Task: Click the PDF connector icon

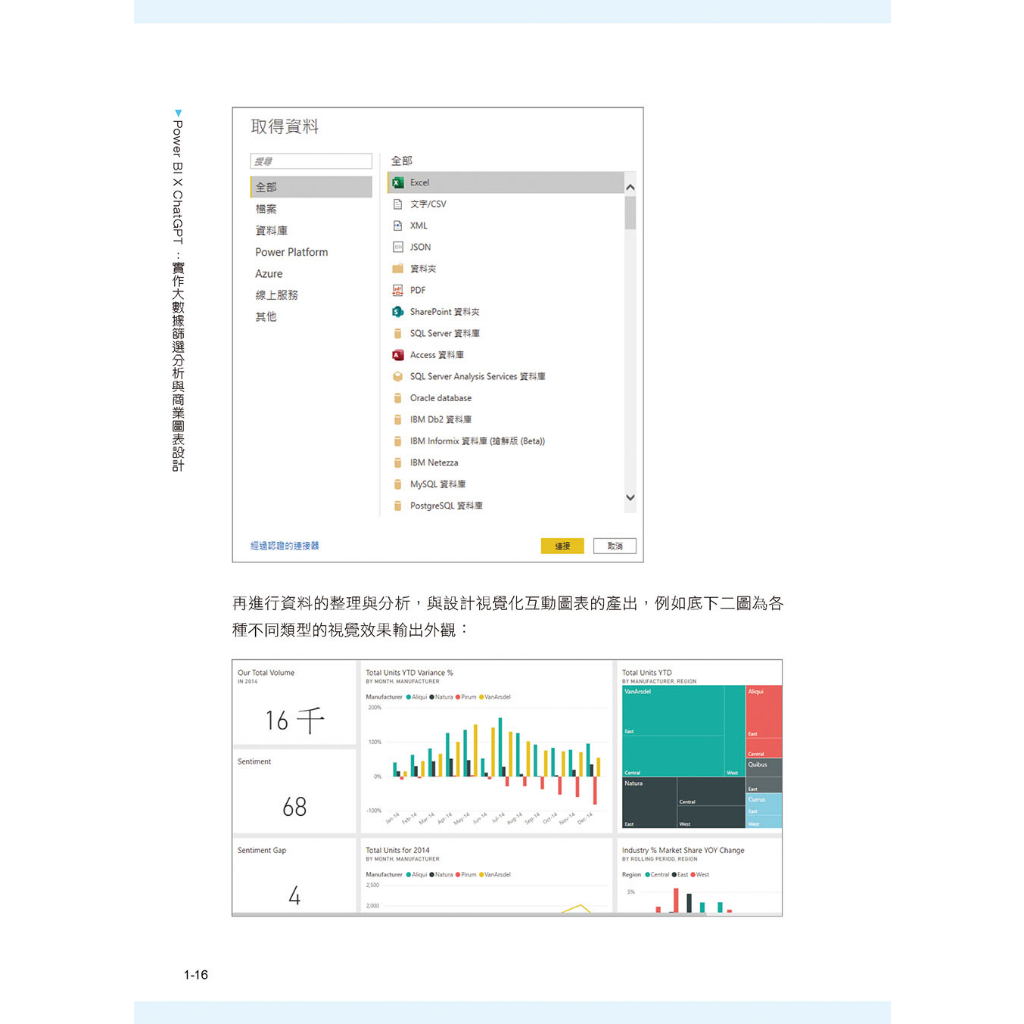Action: pos(398,291)
